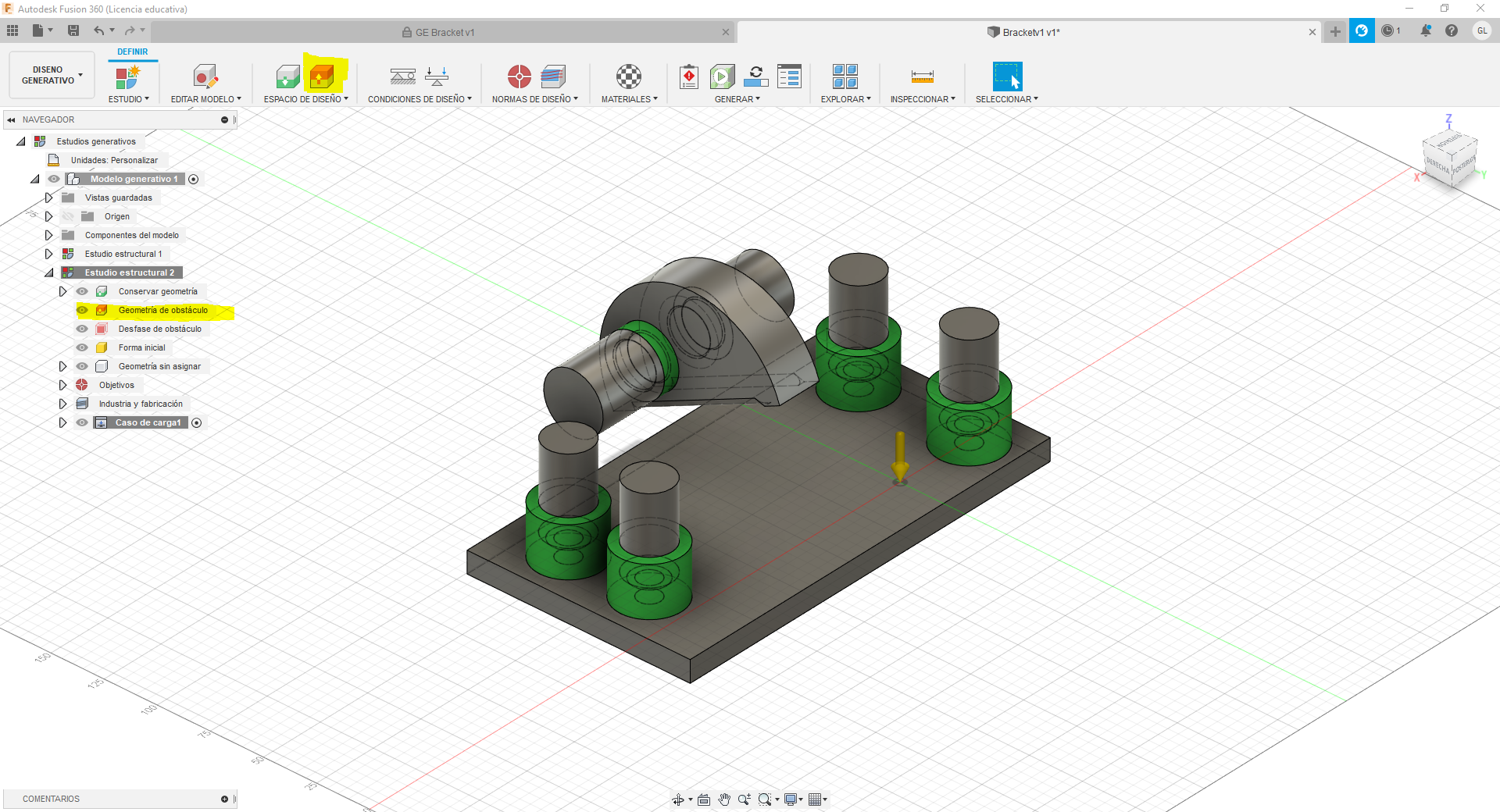Open the SELECCIONAR menu label

1007,99
